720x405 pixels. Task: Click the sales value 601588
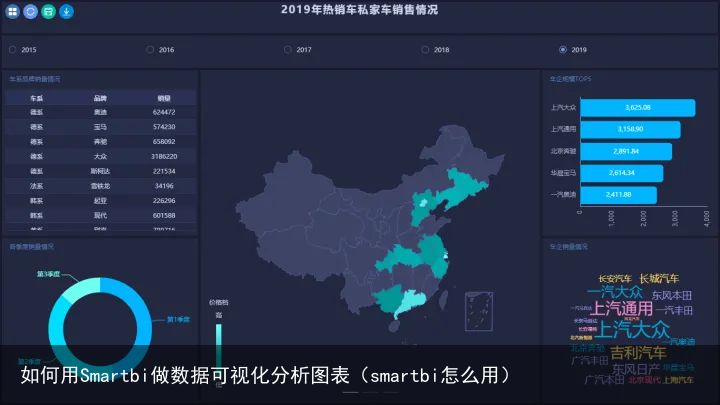click(x=164, y=215)
